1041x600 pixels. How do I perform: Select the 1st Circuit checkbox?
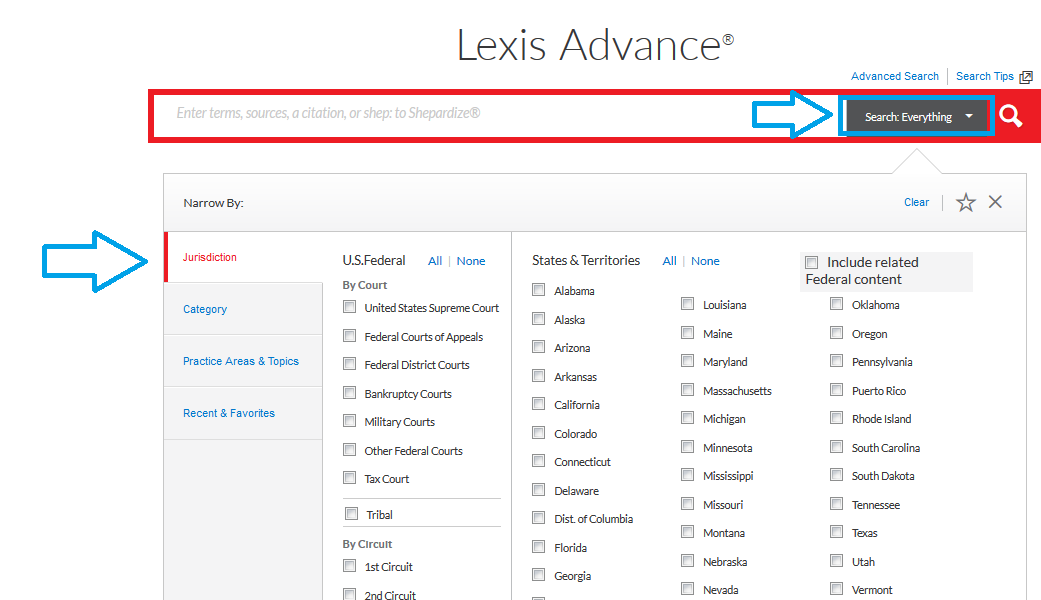tap(349, 566)
